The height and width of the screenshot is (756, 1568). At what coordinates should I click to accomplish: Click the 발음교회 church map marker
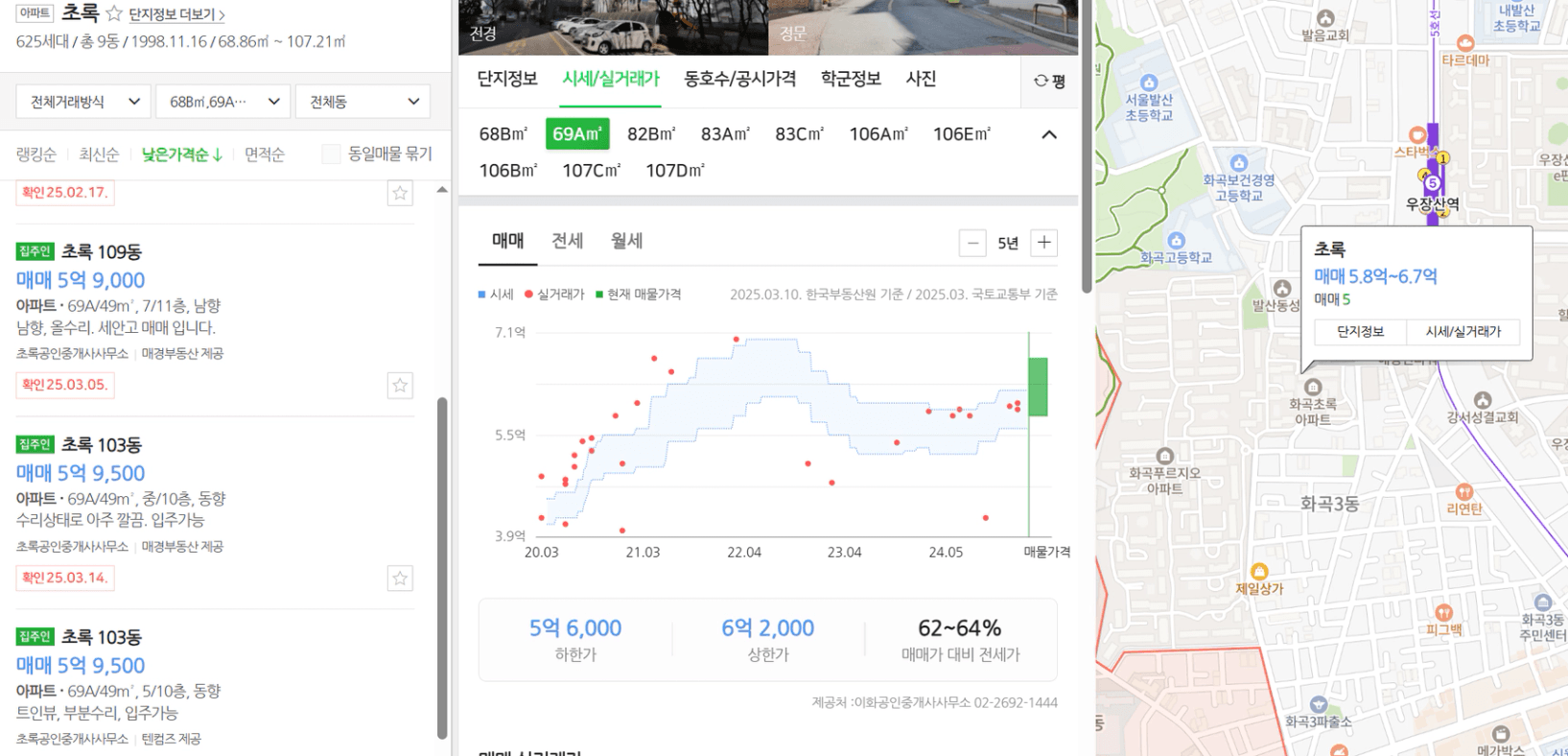pos(1325,18)
